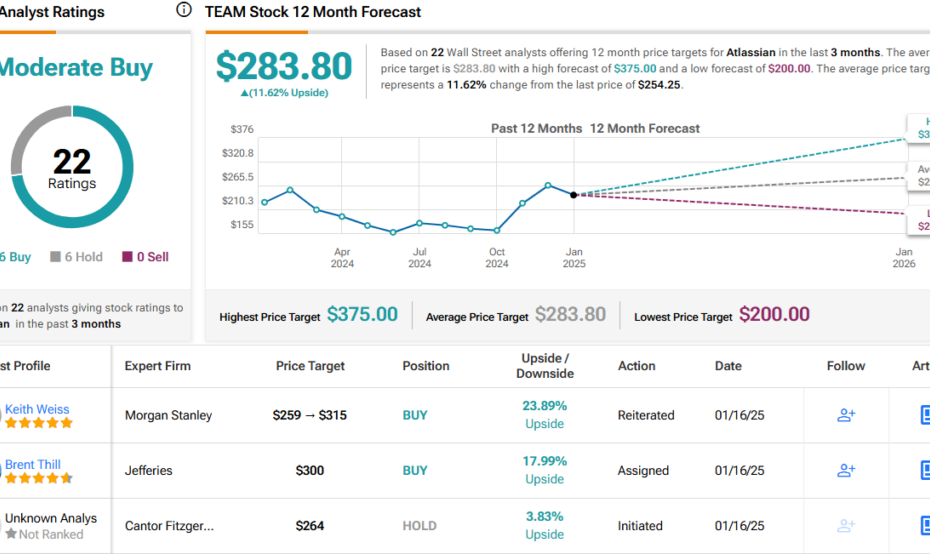The height and width of the screenshot is (554, 930).
Task: Click the $264 price target cell
Action: point(310,526)
